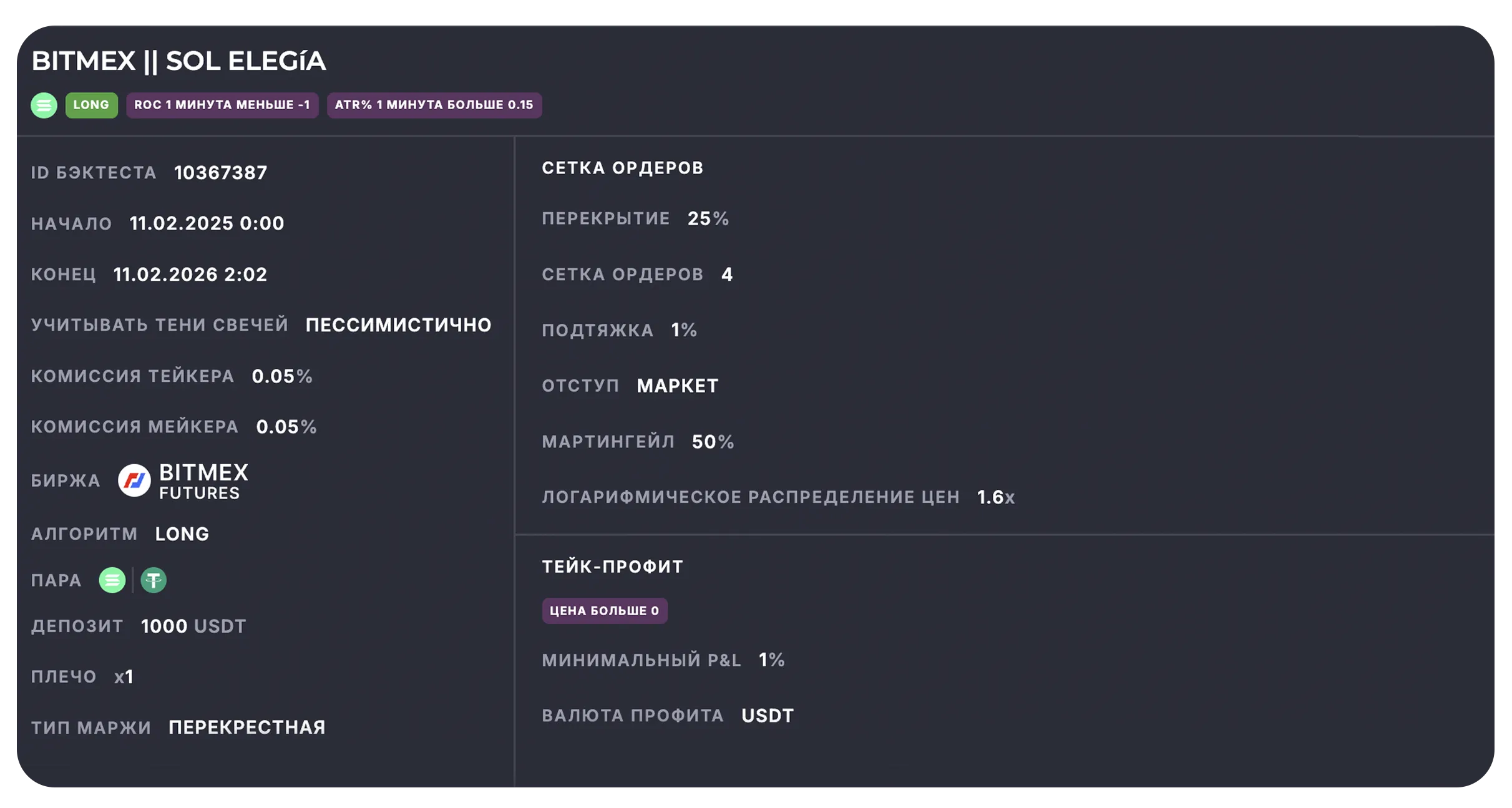
Task: Open the ОТСТУП МАРКЕТ selector
Action: (677, 386)
